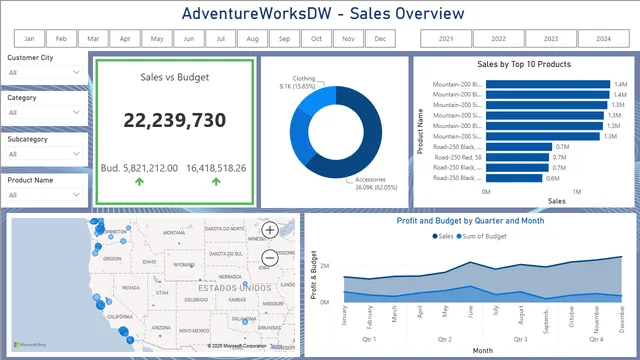Filter report to year 2024
Viewport: 640px width, 360px height.
point(603,39)
